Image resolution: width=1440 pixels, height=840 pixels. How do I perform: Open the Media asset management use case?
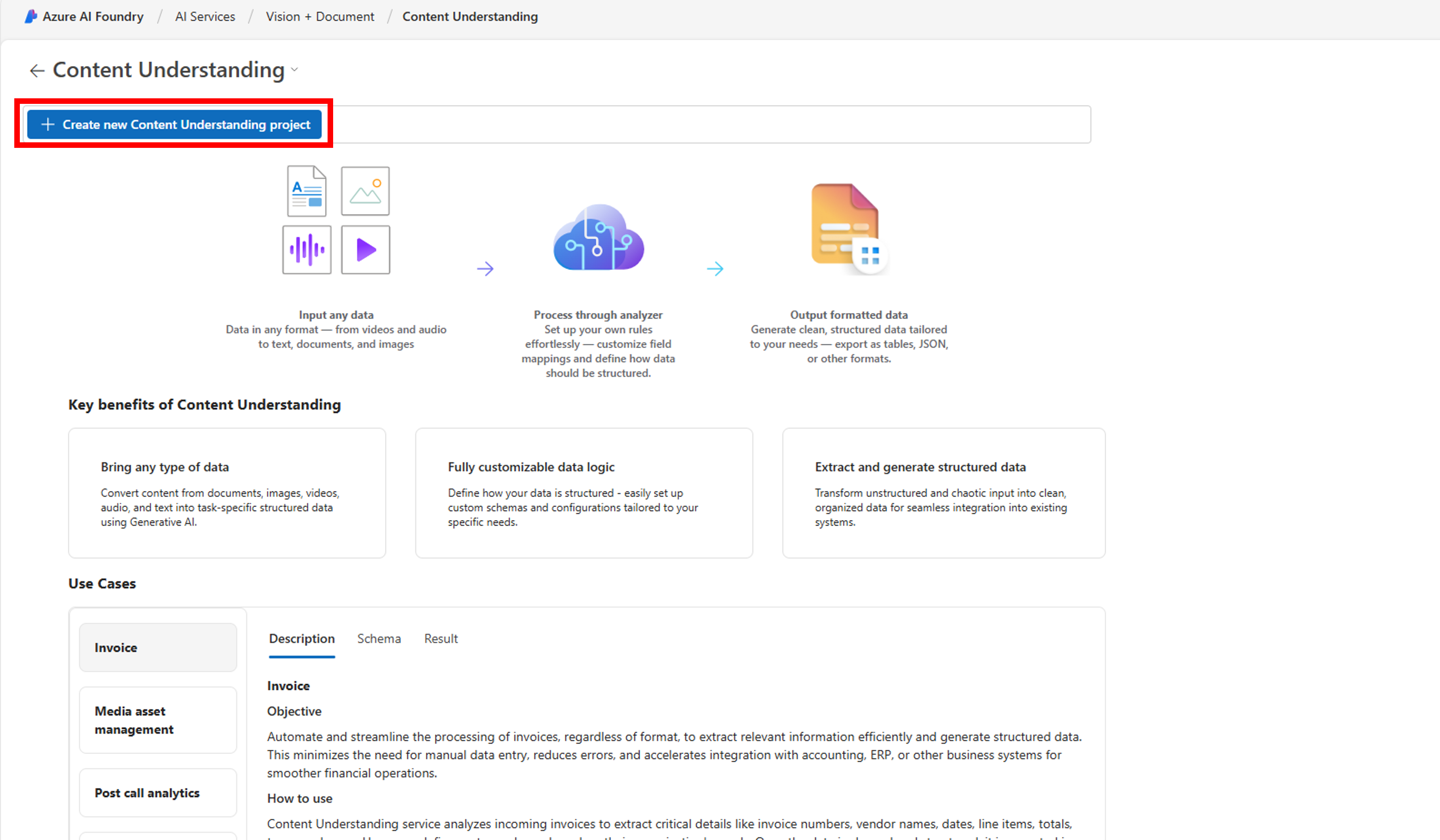pyautogui.click(x=158, y=719)
